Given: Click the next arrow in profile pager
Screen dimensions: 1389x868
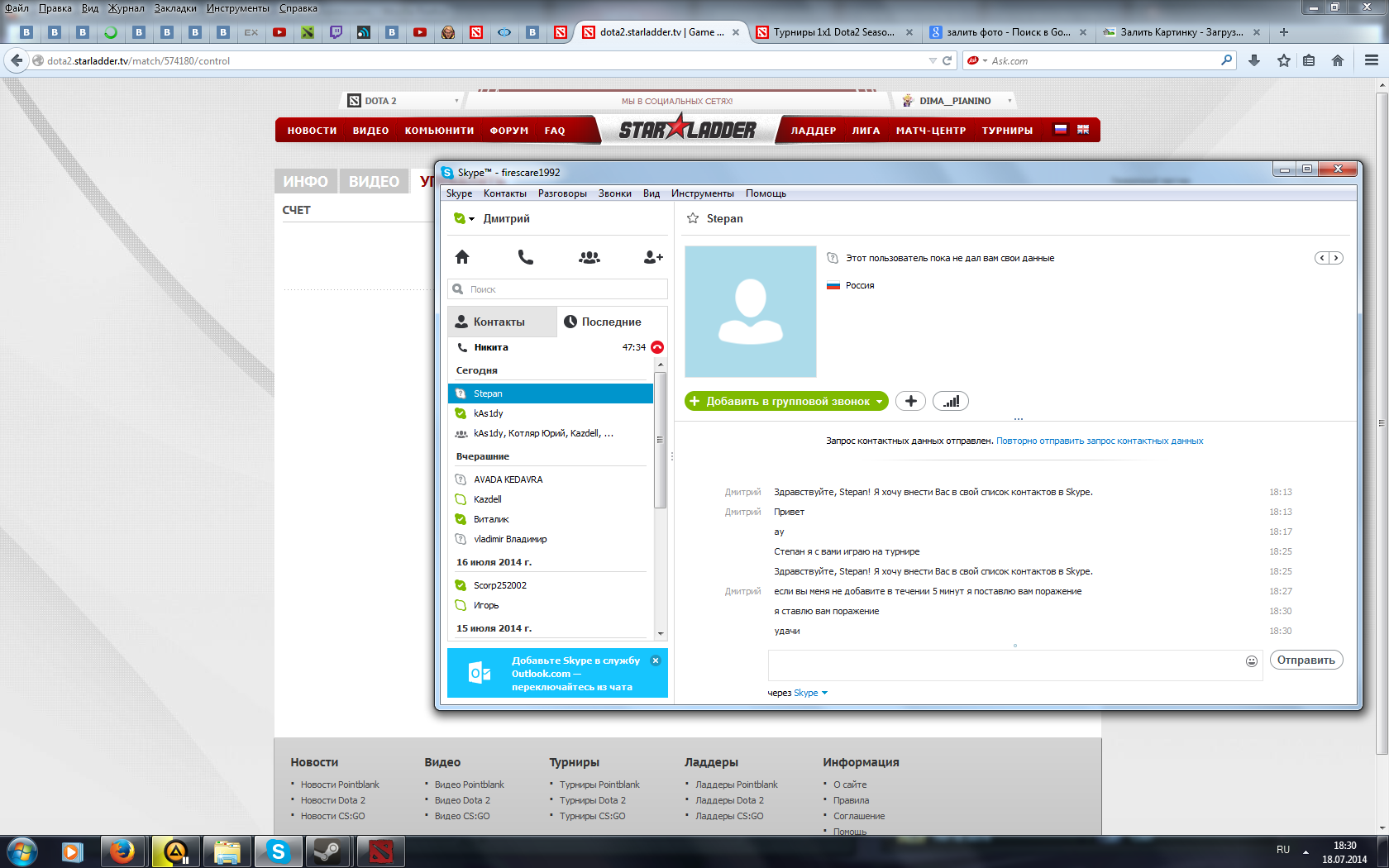Looking at the screenshot, I should coord(1336,258).
